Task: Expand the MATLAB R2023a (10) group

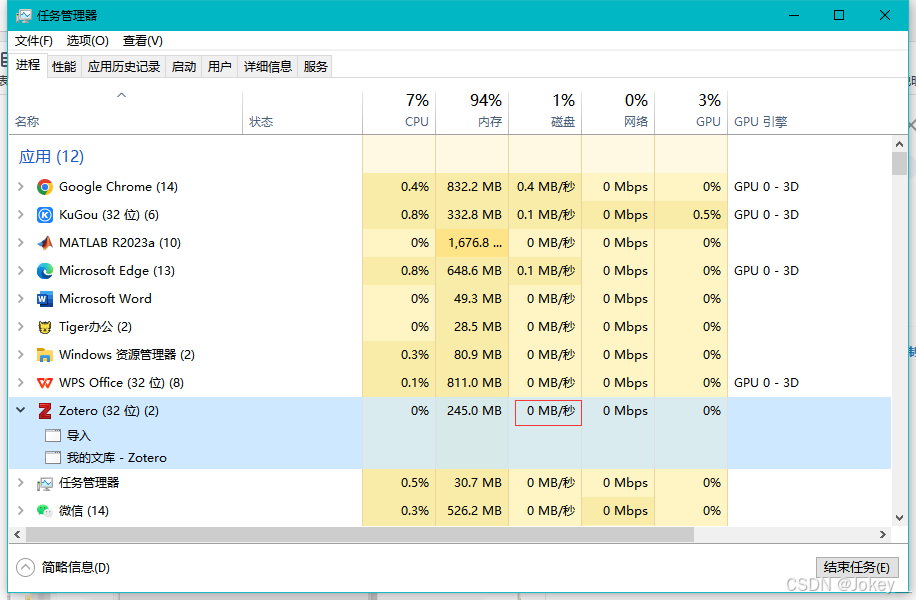Action: tap(21, 242)
